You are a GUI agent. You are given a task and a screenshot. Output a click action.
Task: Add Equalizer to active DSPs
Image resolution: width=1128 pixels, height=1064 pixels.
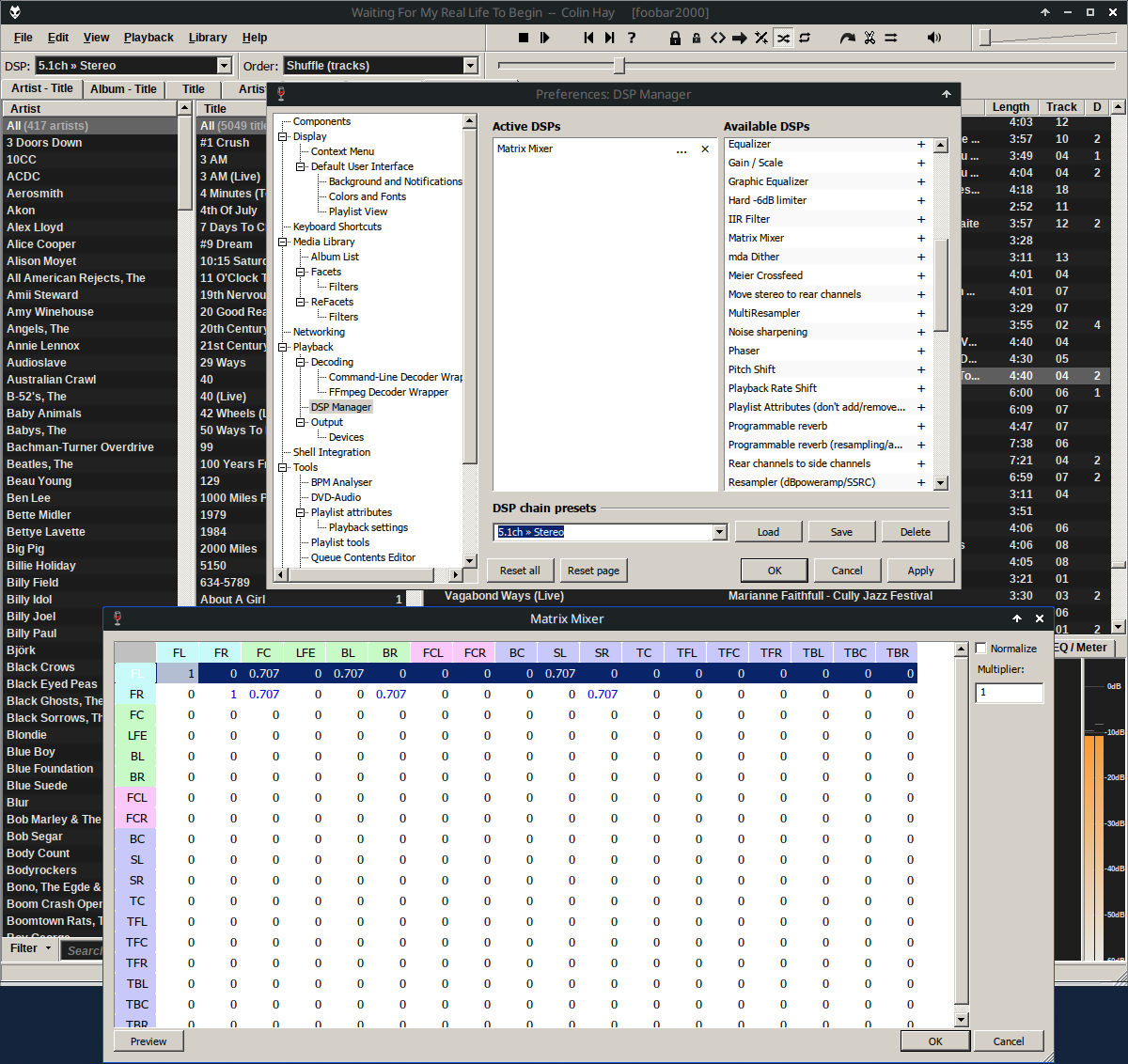(x=921, y=145)
